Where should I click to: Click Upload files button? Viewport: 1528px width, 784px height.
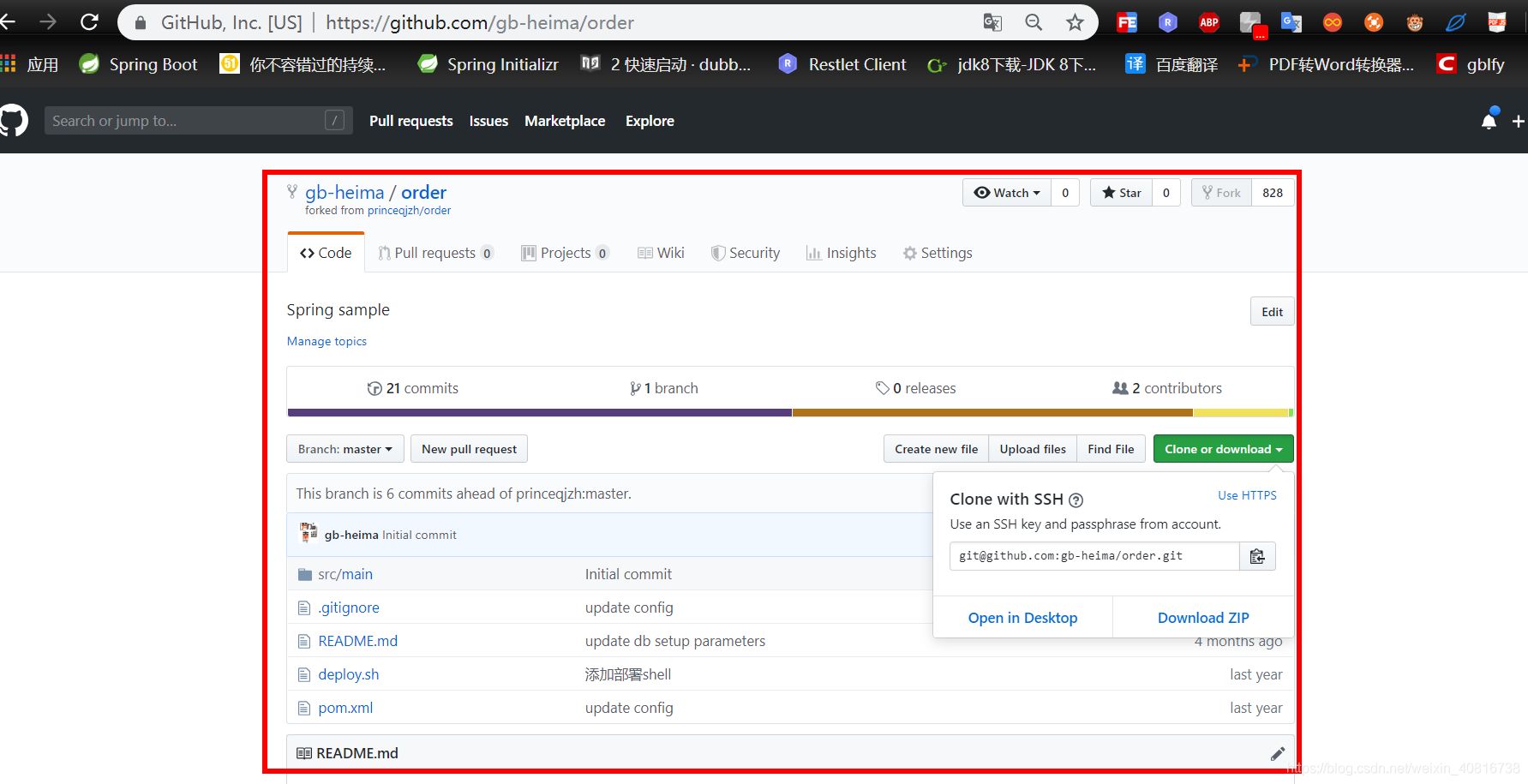click(1033, 449)
